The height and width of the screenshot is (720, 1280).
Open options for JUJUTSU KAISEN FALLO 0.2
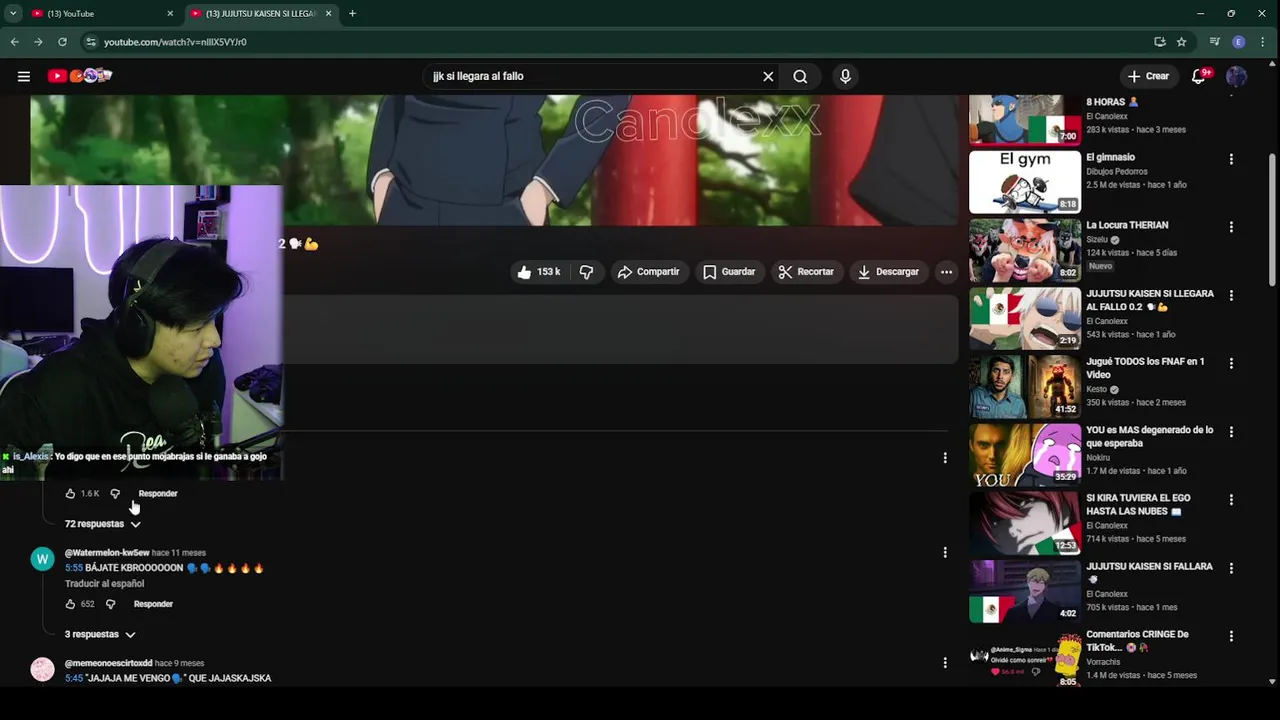1231,295
